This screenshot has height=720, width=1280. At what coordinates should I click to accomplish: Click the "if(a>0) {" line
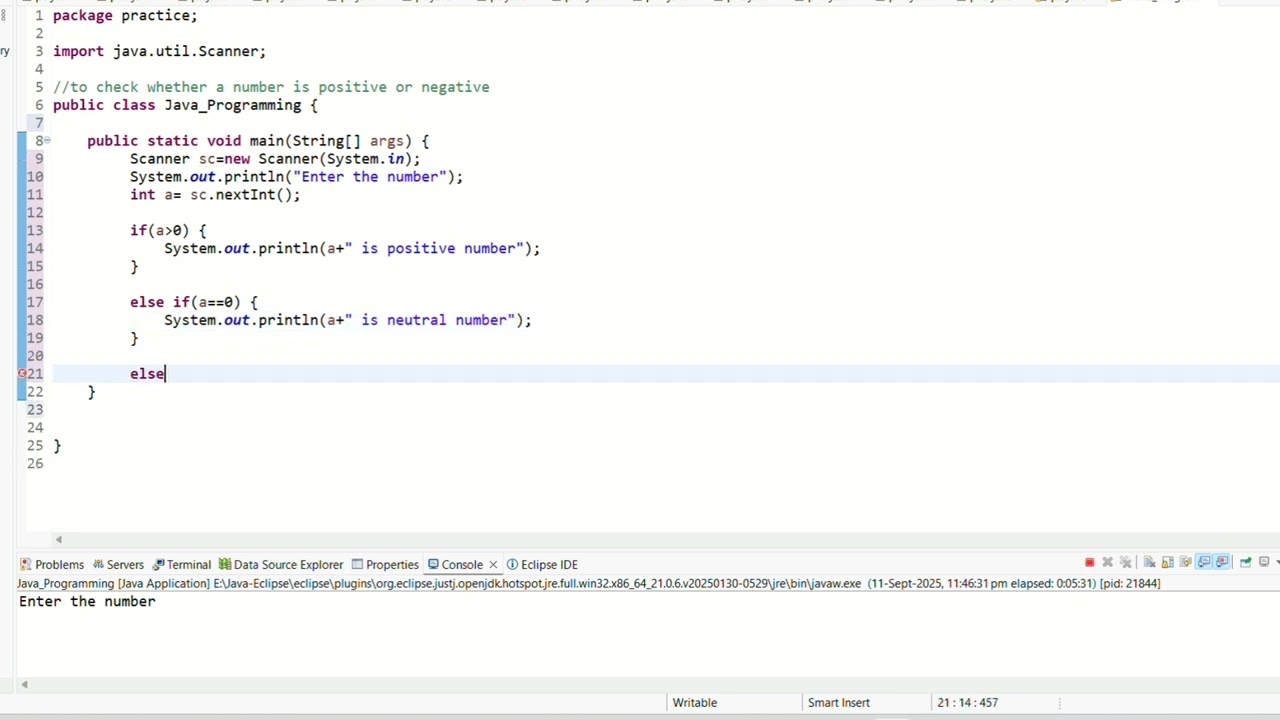(168, 231)
